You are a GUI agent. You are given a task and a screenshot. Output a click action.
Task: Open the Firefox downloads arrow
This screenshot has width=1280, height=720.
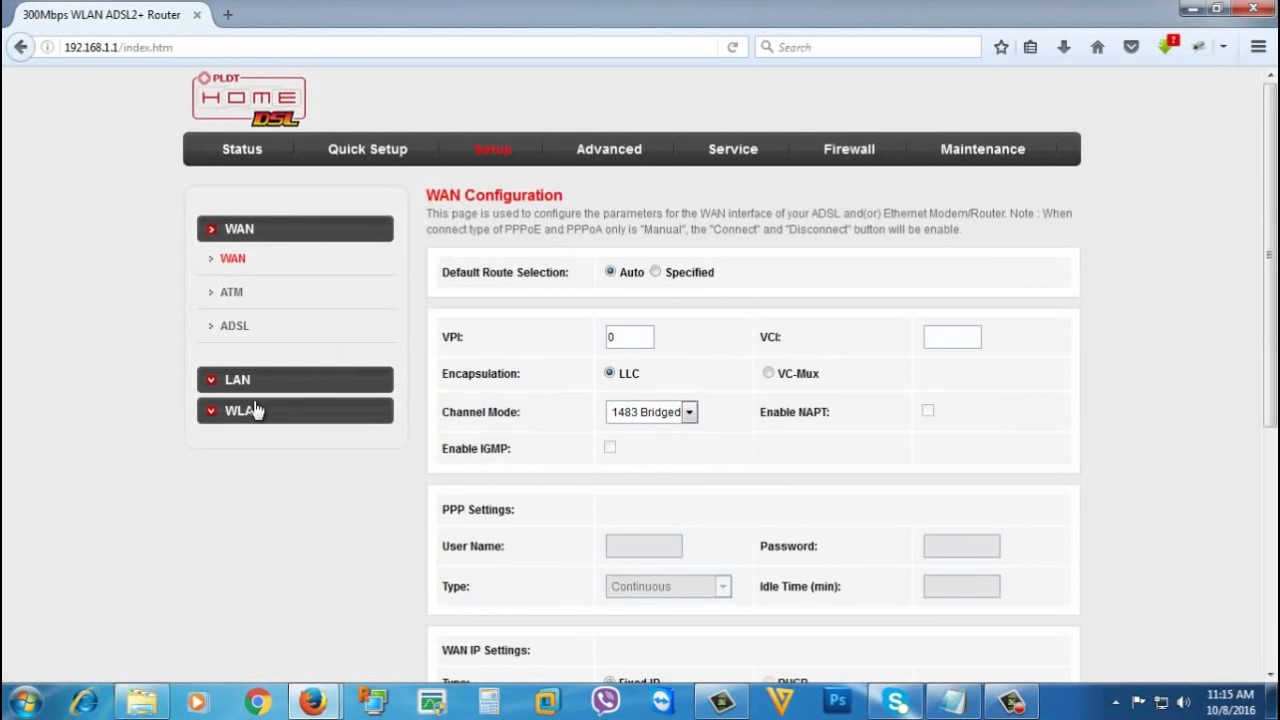pos(1064,47)
